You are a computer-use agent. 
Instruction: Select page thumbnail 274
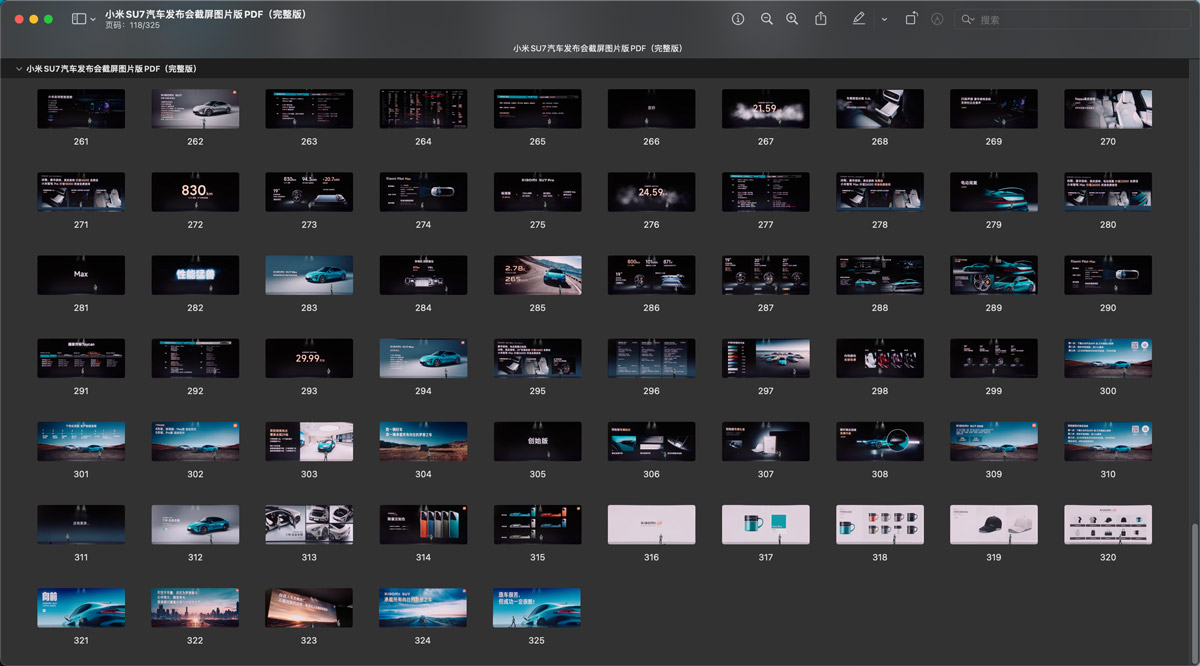423,192
